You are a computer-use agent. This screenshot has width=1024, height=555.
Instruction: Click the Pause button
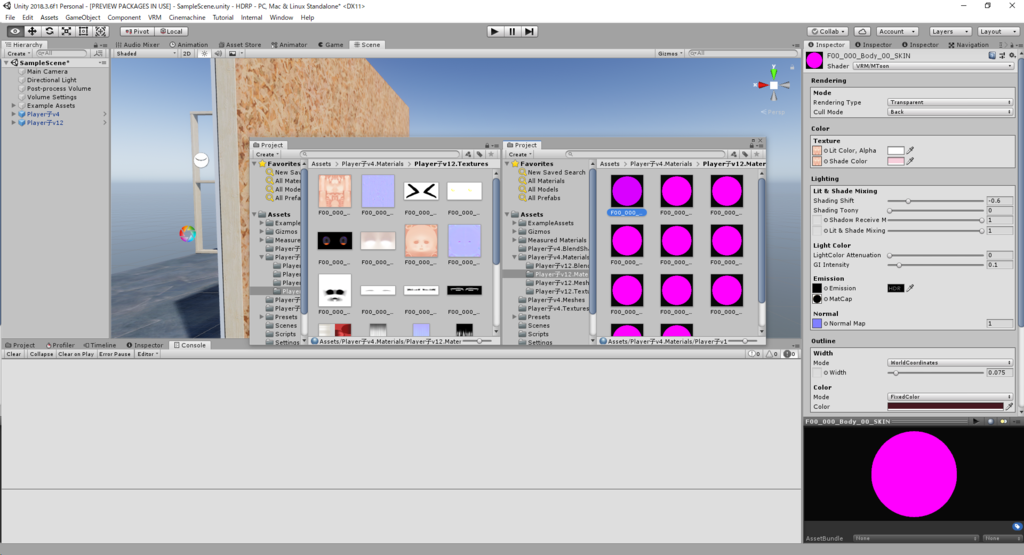pos(512,31)
